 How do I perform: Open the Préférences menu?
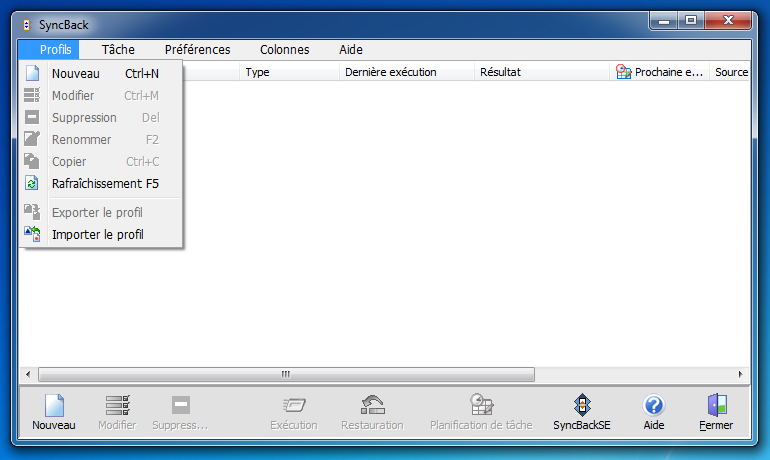coord(197,50)
